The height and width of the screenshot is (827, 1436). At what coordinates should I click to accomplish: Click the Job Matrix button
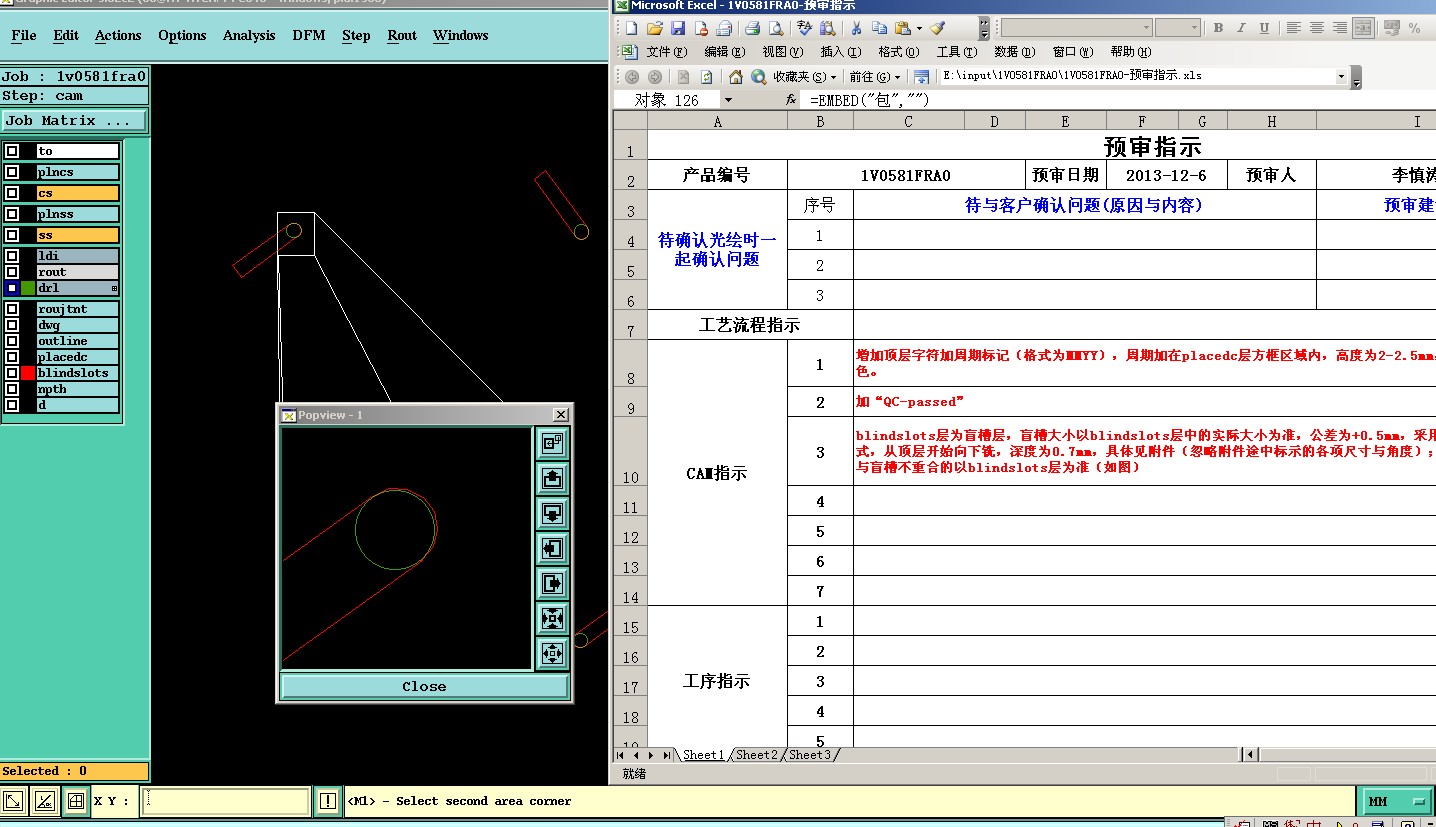[x=74, y=120]
